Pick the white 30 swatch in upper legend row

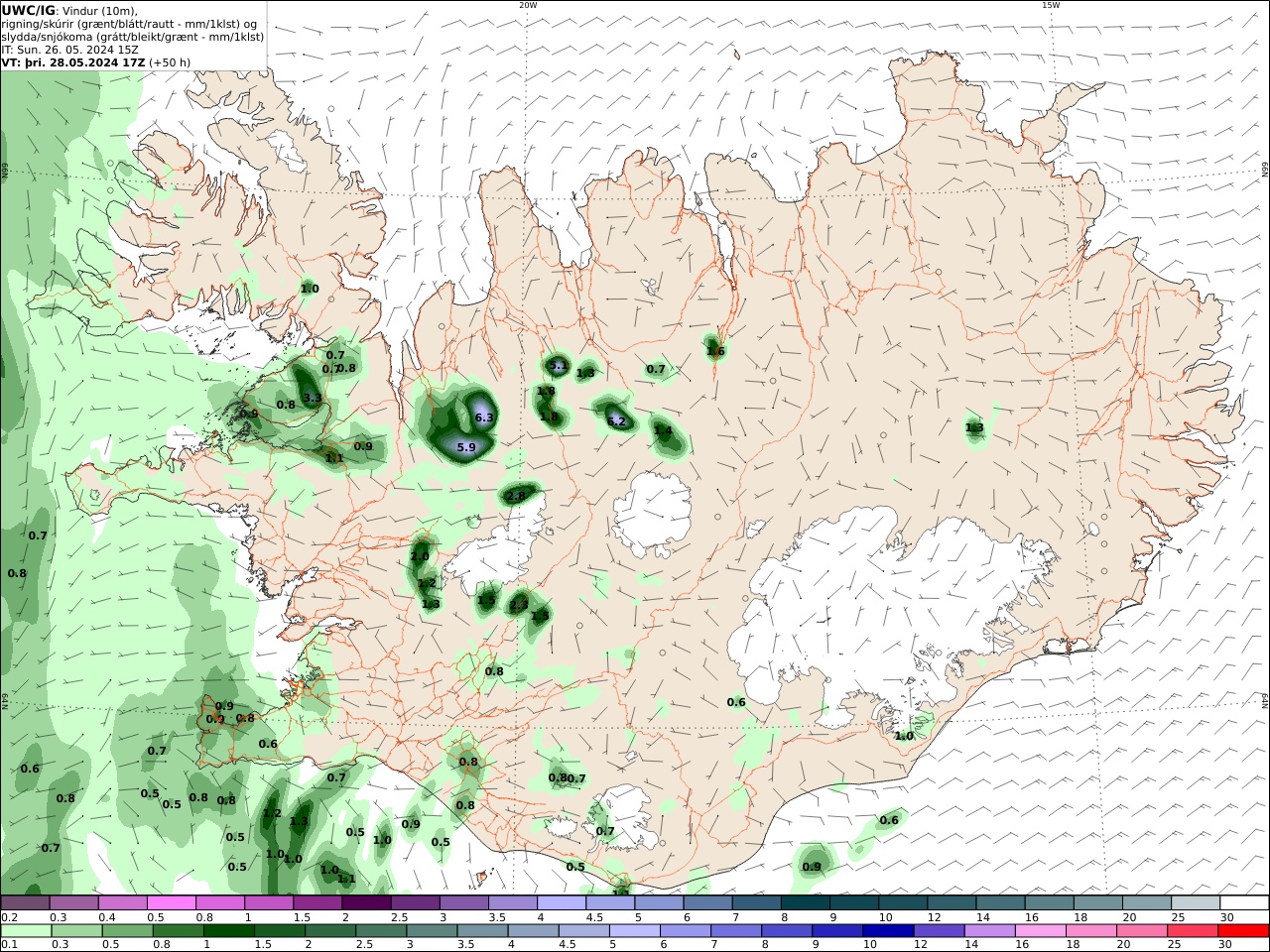pos(1245,902)
